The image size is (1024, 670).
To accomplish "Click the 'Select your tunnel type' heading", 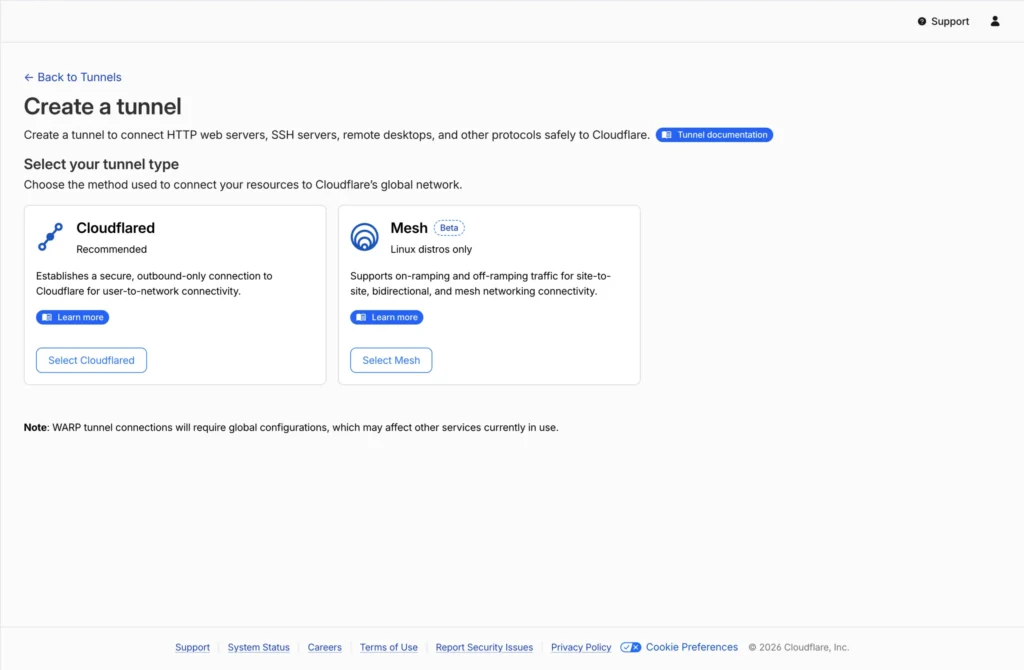I will click(x=101, y=164).
